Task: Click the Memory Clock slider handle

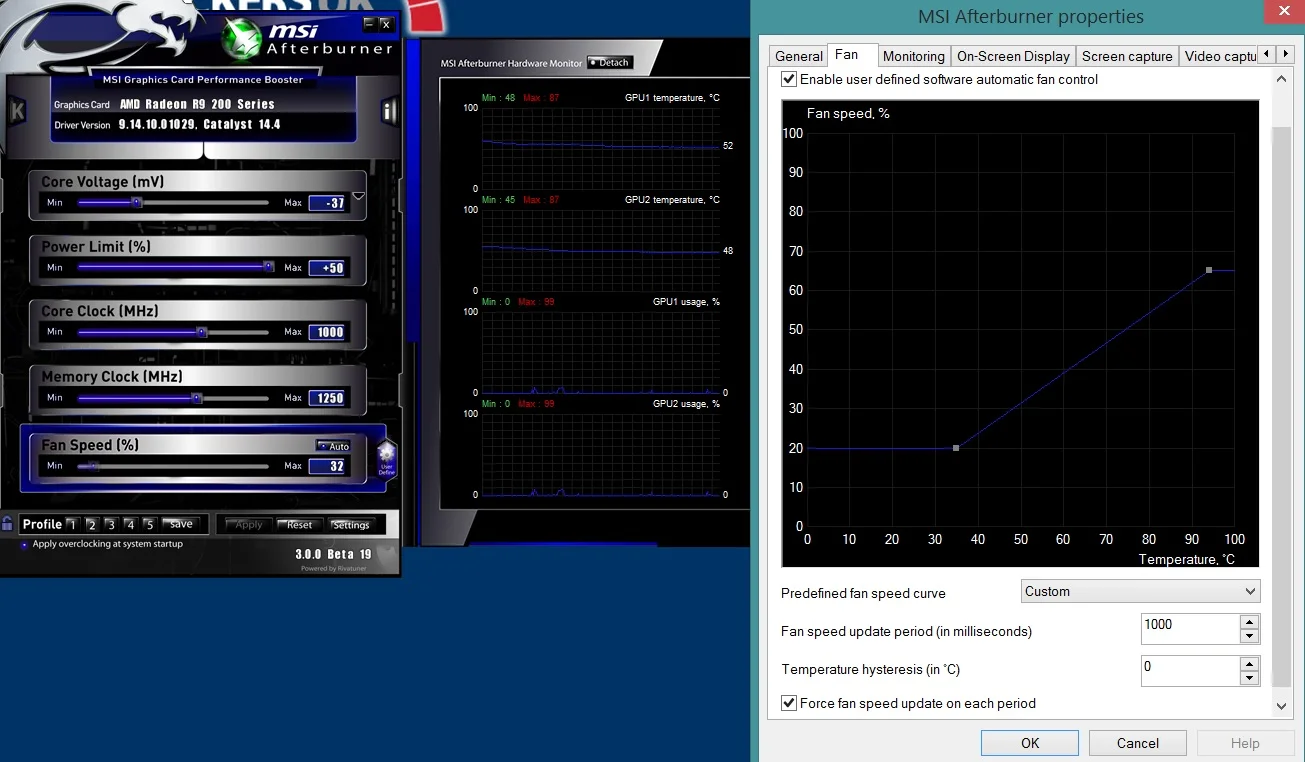Action: [196, 397]
